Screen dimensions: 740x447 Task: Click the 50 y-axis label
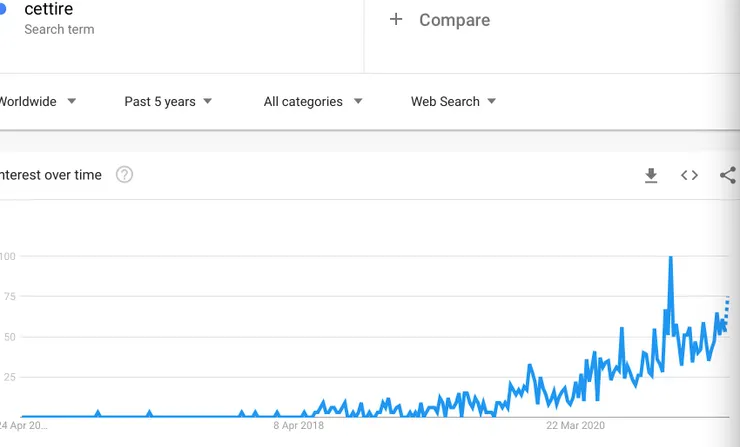click(x=8, y=337)
